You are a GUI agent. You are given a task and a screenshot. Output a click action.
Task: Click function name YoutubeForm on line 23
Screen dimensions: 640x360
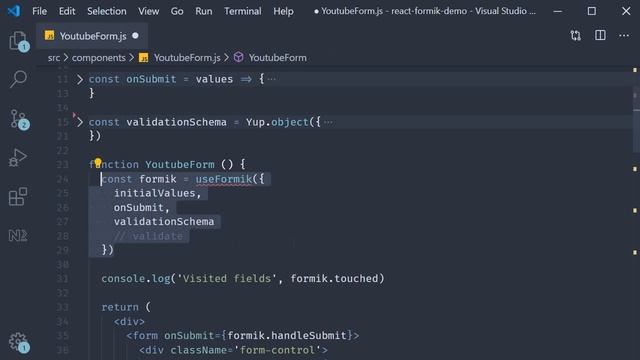[180, 164]
